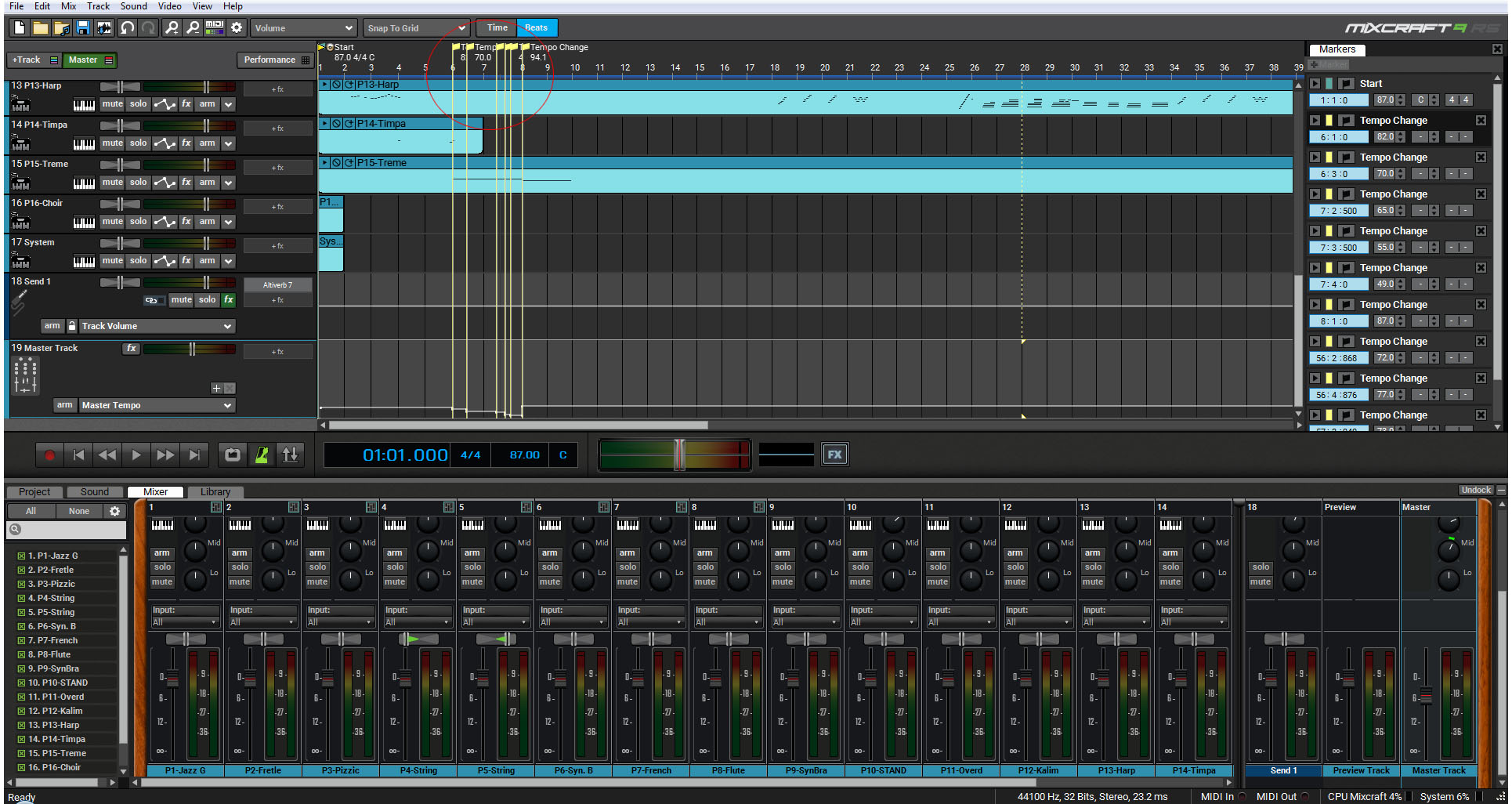Open the Input dropdown on mixer channel 5
The width and height of the screenshot is (1512, 804).
[495, 622]
